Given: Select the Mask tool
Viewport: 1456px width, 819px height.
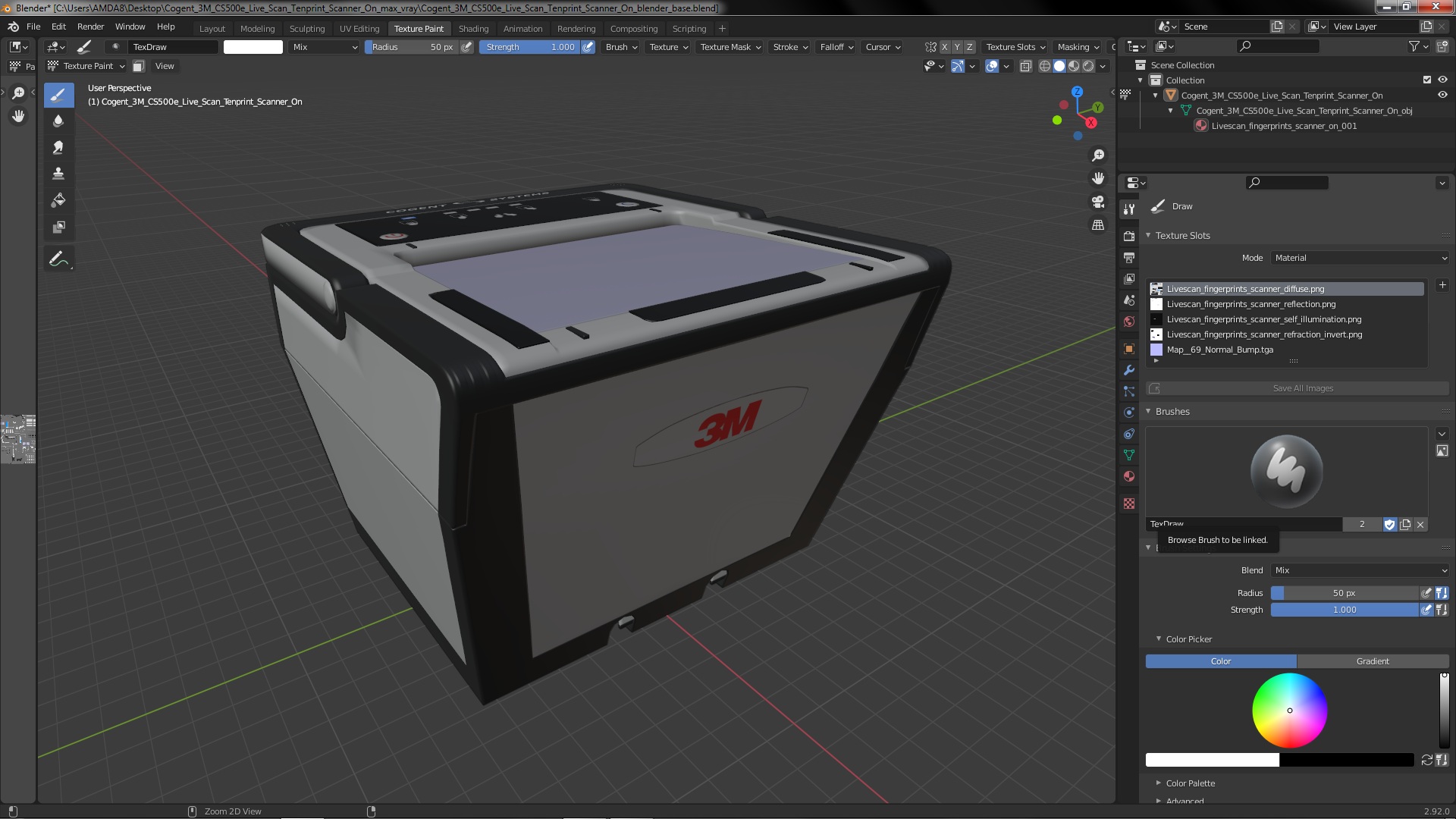Looking at the screenshot, I should point(58,227).
